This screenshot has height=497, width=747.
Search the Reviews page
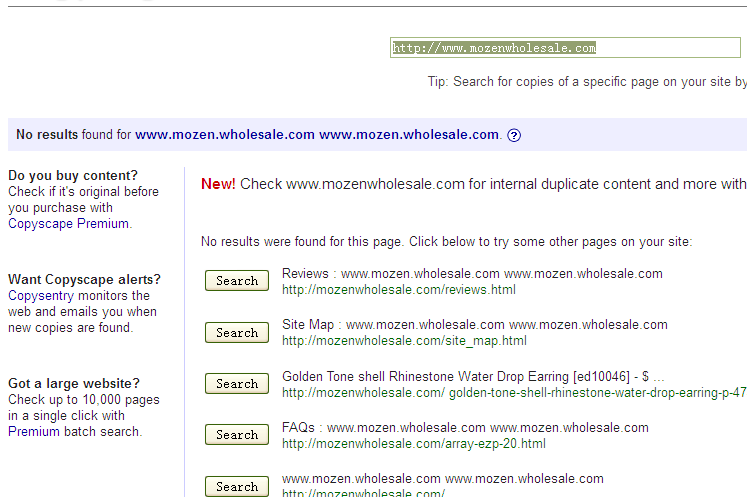pyautogui.click(x=237, y=280)
